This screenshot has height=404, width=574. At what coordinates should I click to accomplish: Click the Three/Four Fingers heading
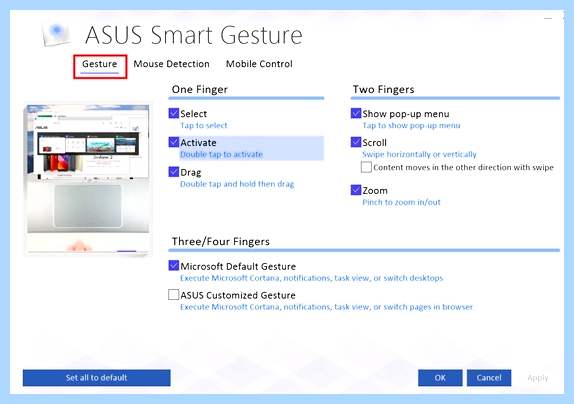pyautogui.click(x=221, y=242)
